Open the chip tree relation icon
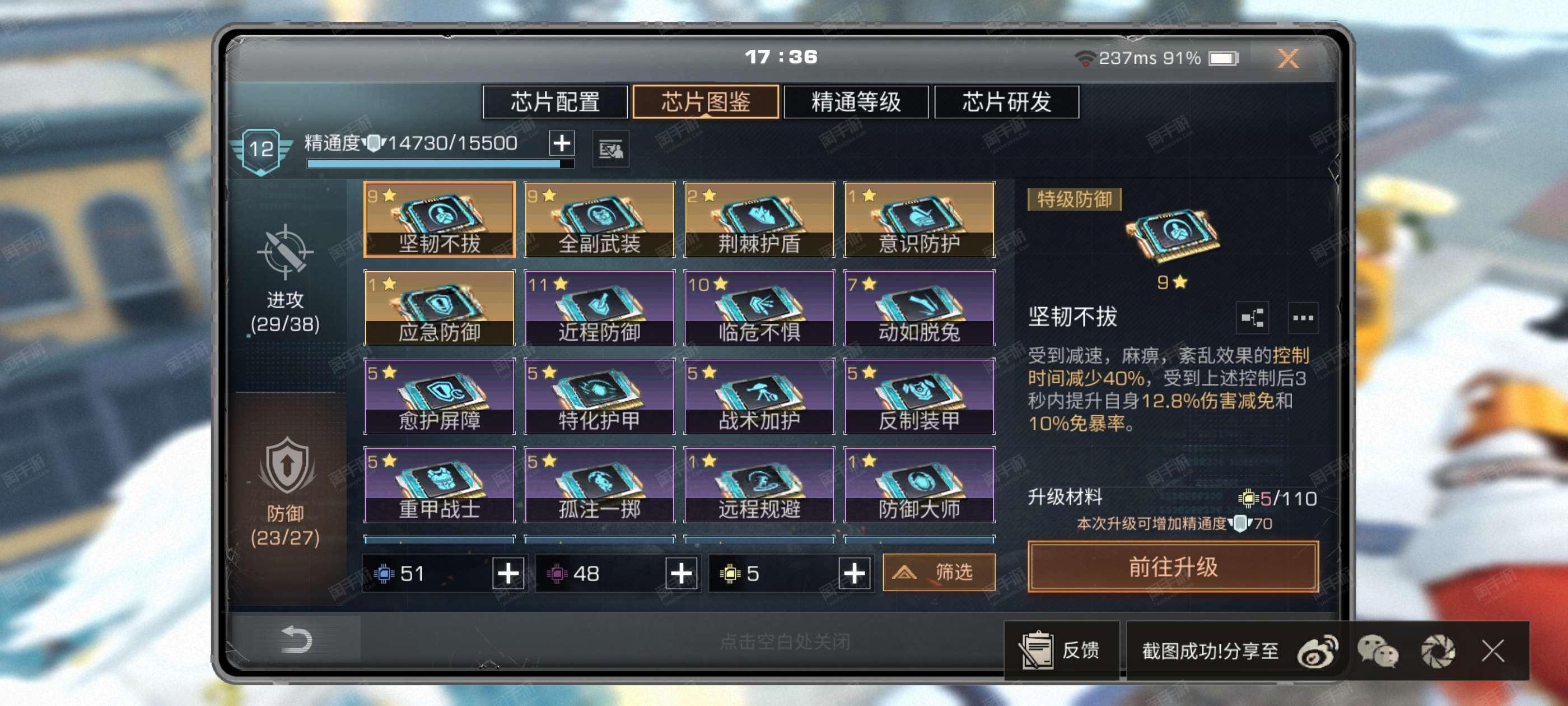This screenshot has height=706, width=1568. [1252, 317]
